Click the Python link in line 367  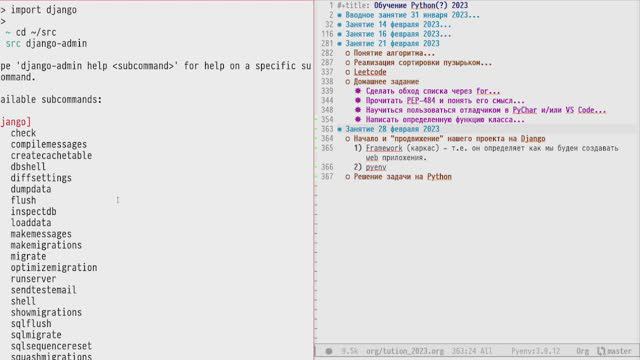pyautogui.click(x=439, y=177)
